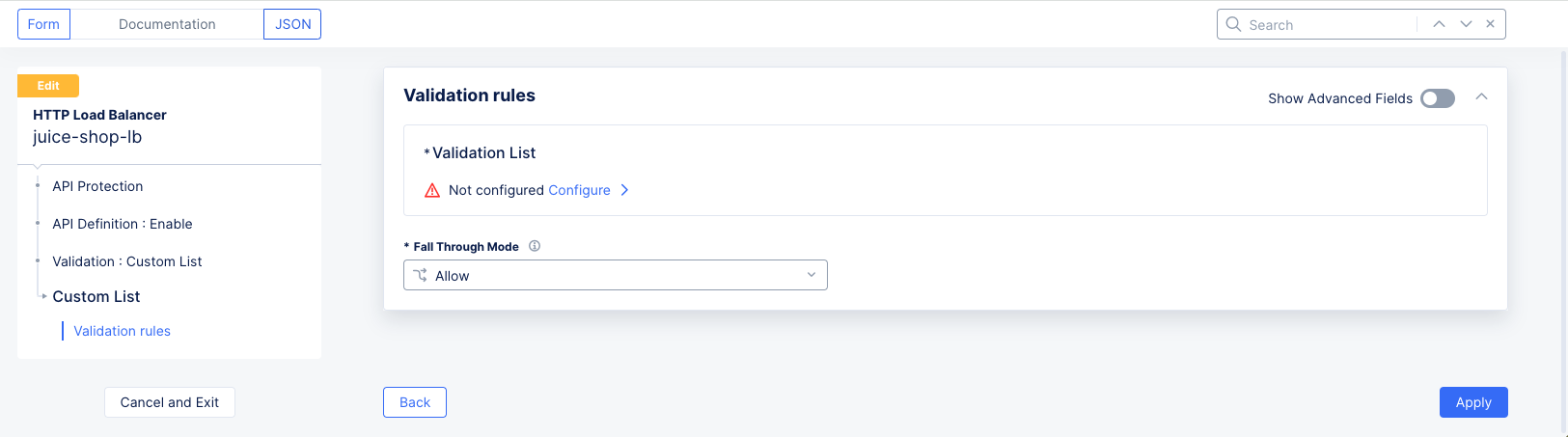Viewport: 1568px width, 437px height.
Task: Collapse the Validation rules section
Action: tap(1481, 97)
